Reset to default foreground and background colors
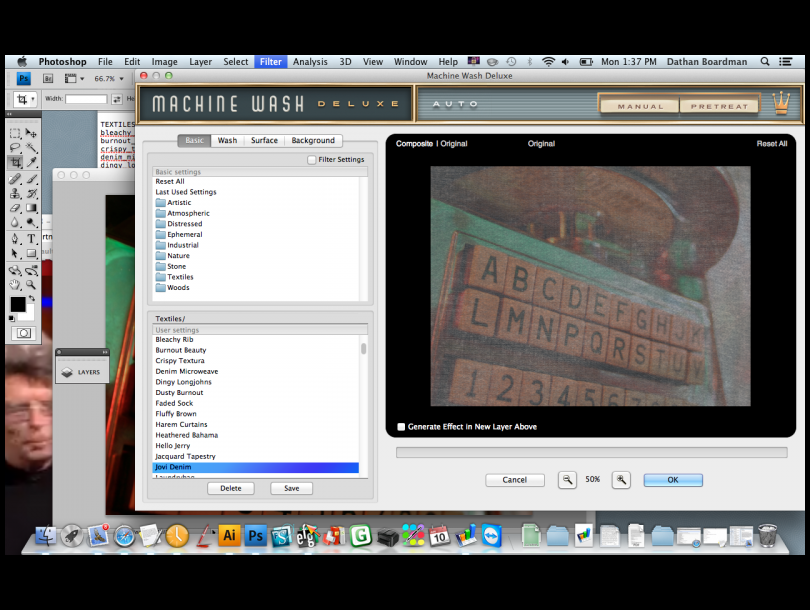Screen dimensions: 810x610 pyautogui.click(x=12, y=319)
